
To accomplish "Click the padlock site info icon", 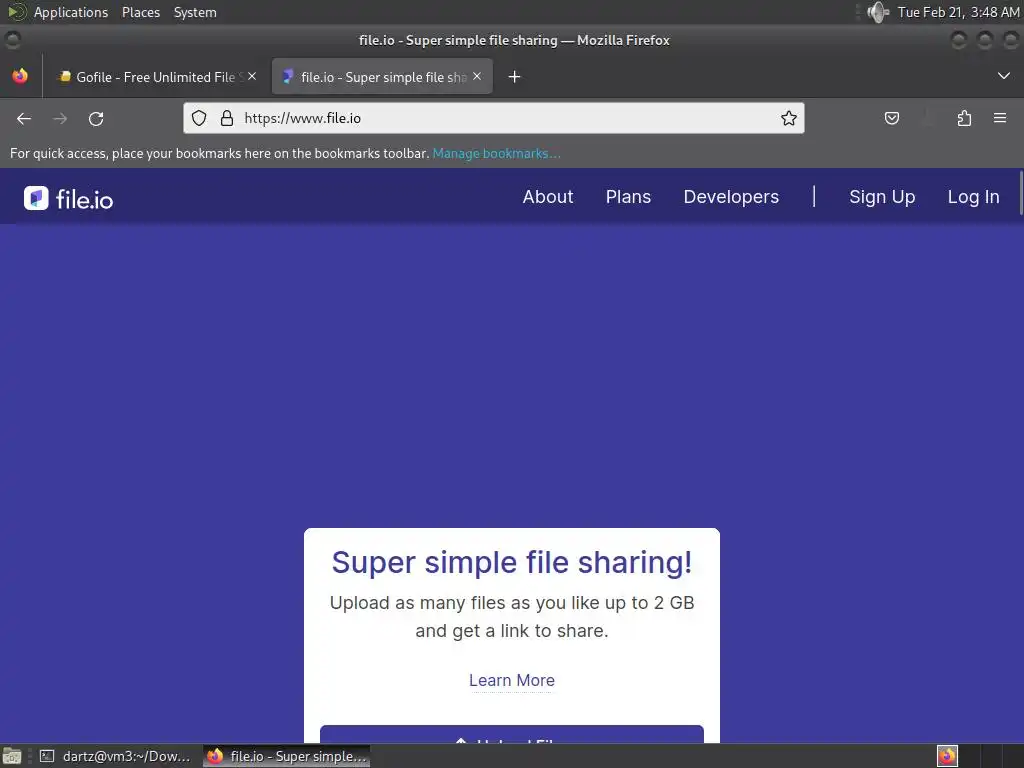I will (227, 118).
